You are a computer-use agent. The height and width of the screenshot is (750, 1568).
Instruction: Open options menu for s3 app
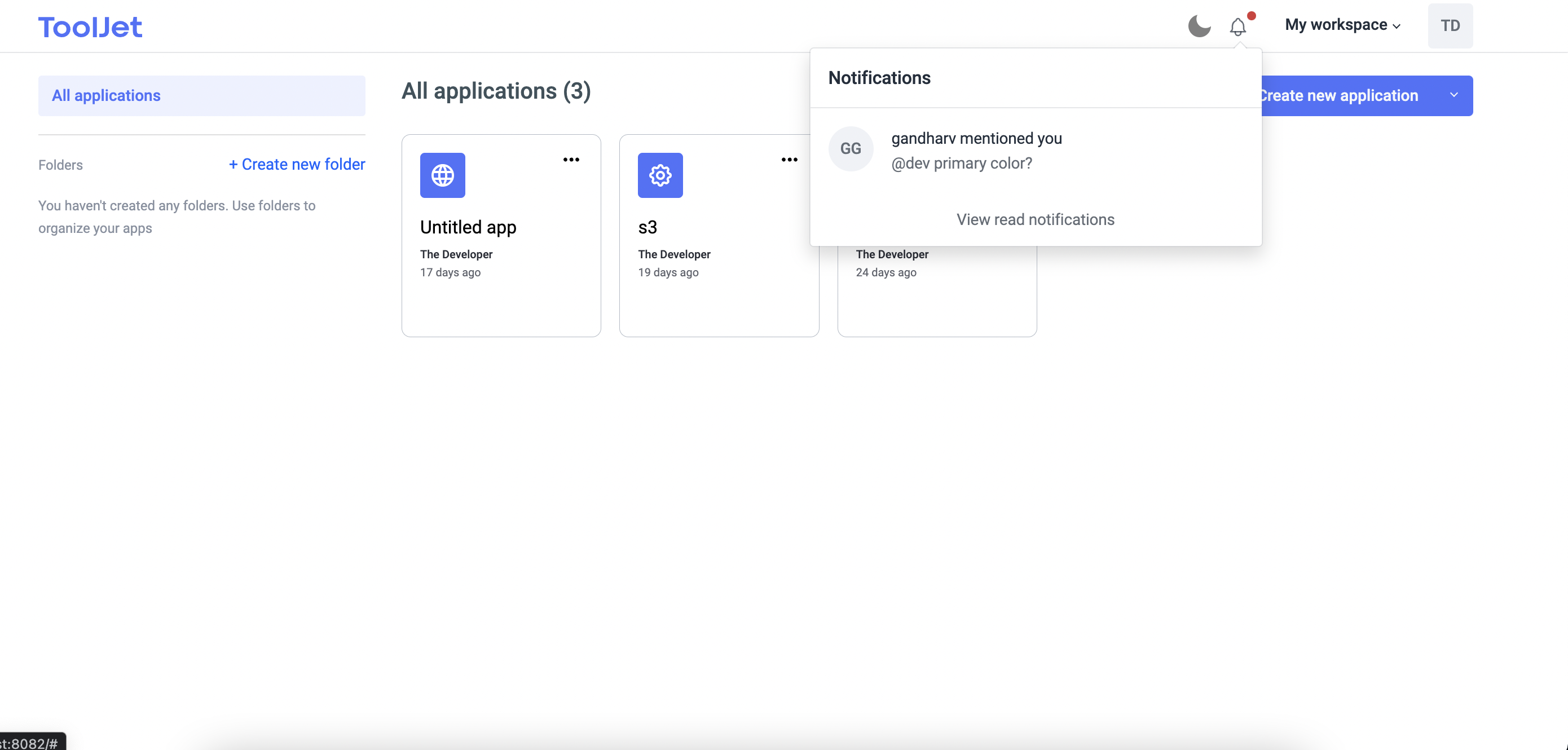789,160
